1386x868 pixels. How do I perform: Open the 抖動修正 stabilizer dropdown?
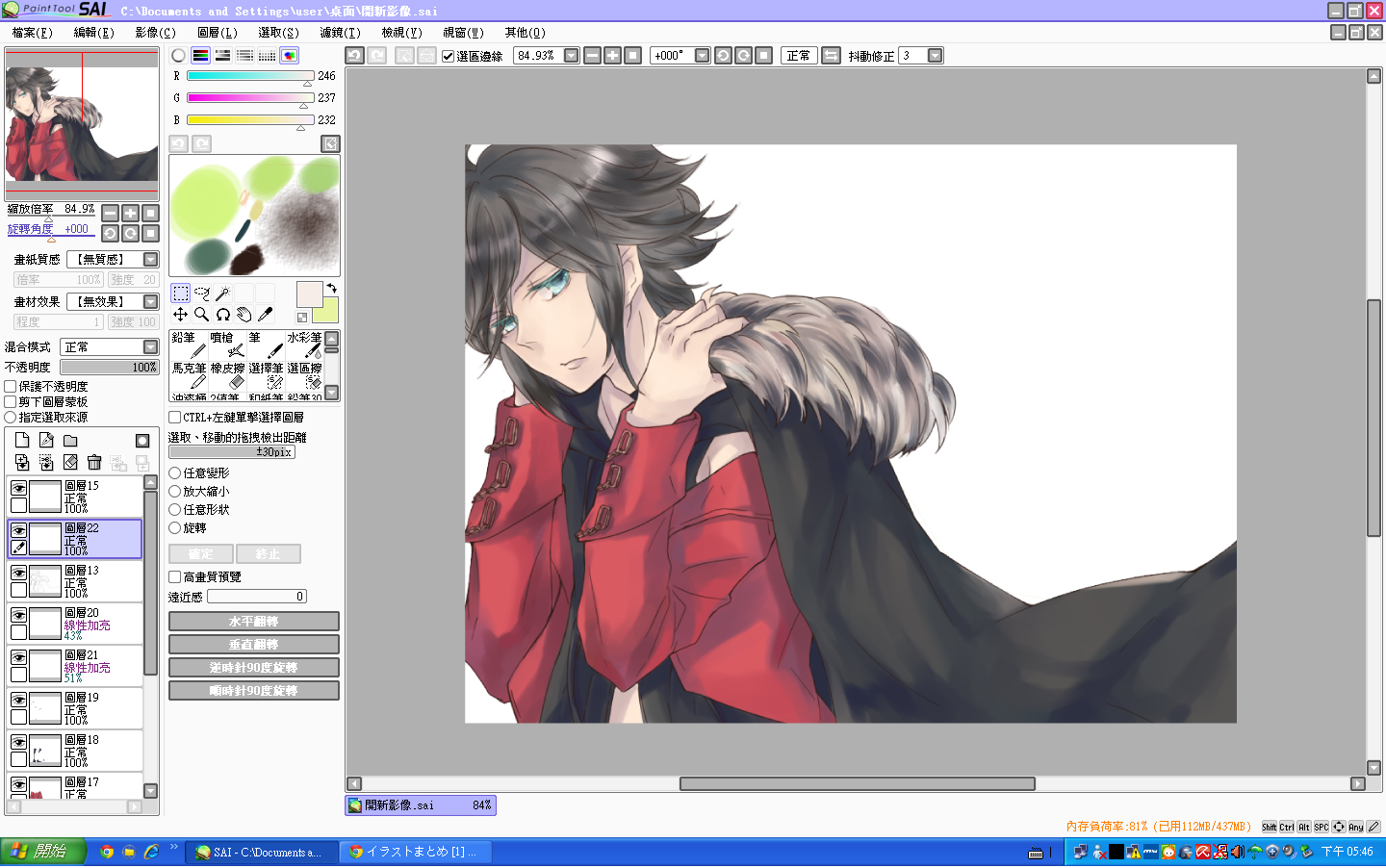(935, 56)
